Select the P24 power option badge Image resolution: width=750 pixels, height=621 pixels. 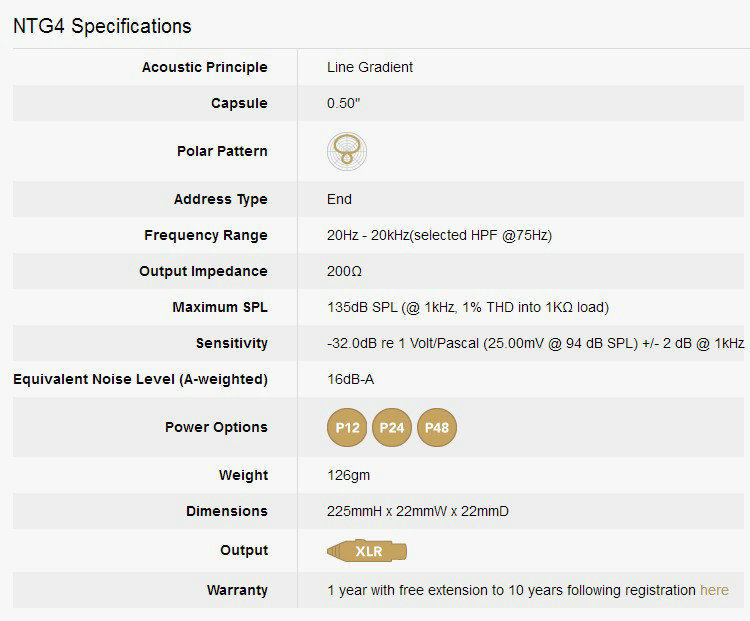click(392, 427)
